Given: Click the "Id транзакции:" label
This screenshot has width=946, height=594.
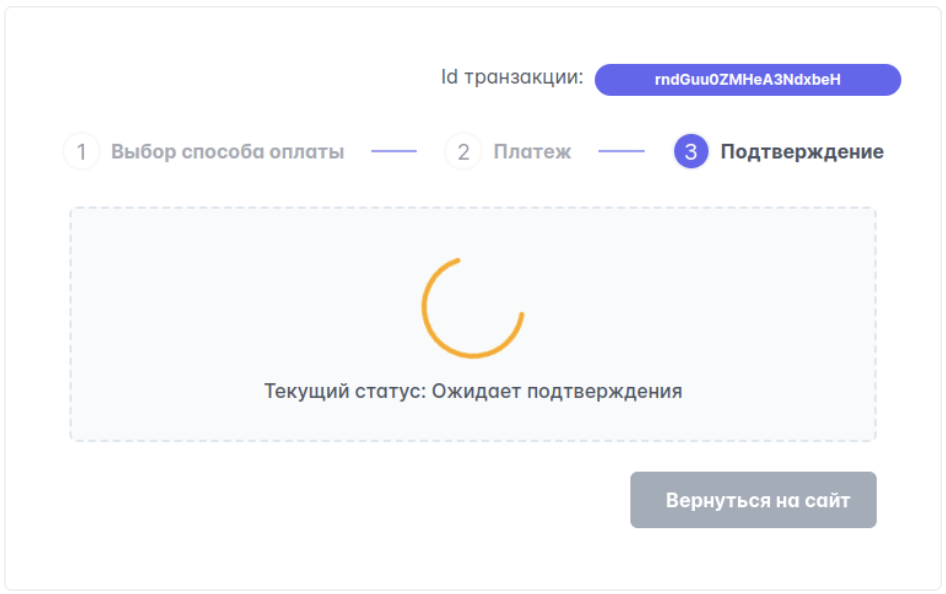Looking at the screenshot, I should 511,77.
